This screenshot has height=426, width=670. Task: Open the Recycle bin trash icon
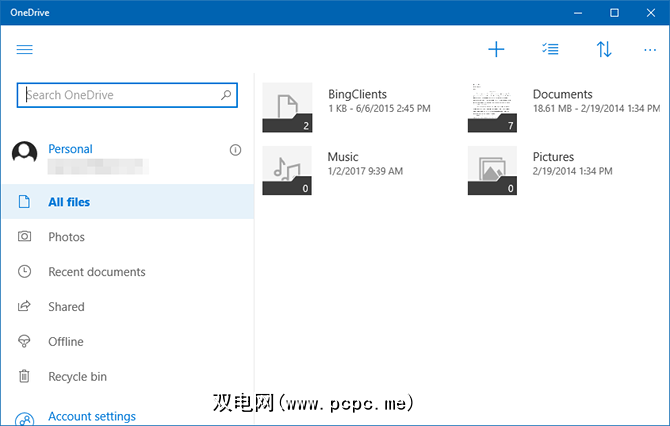point(25,377)
